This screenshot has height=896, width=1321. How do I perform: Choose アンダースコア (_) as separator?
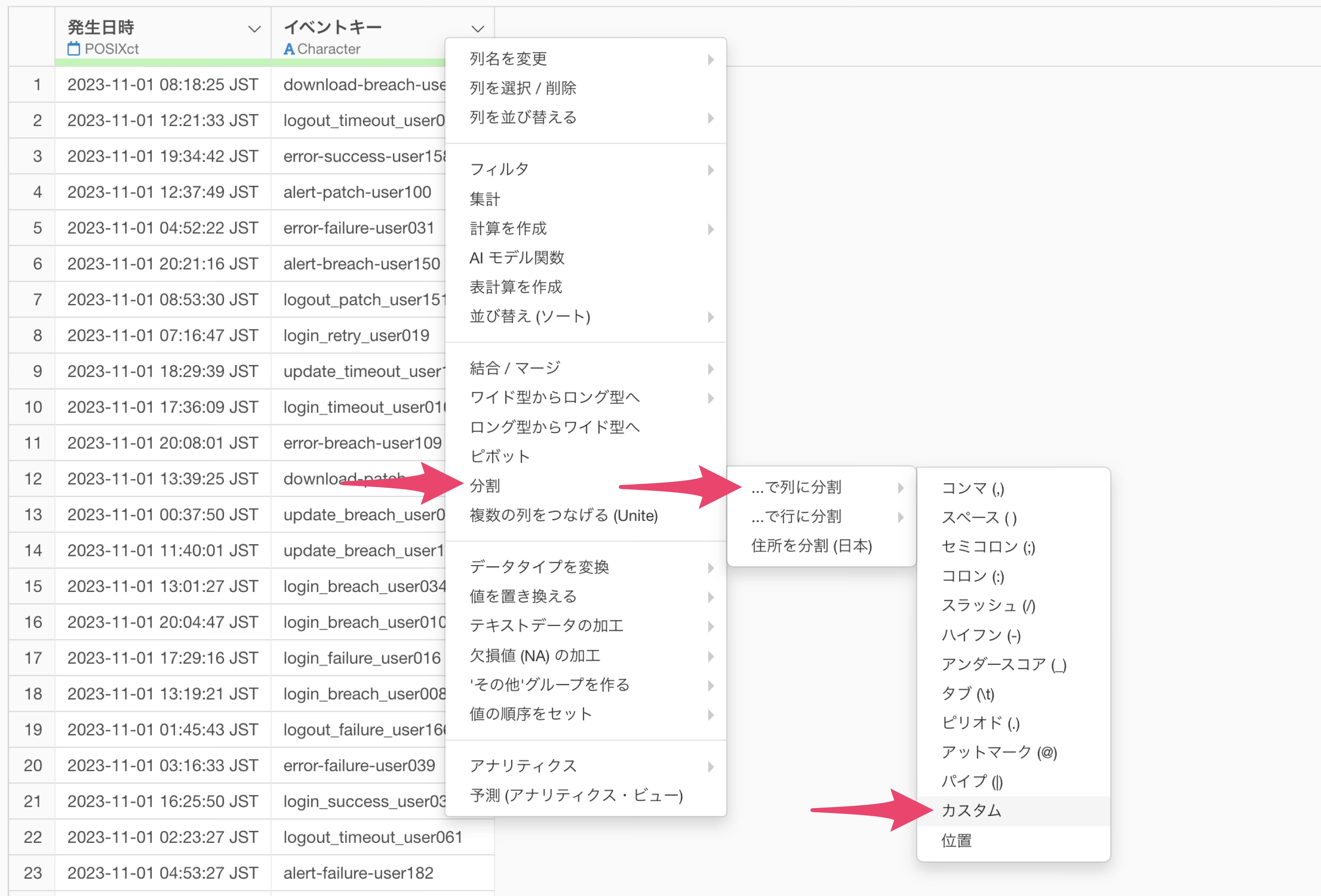[x=1003, y=664]
